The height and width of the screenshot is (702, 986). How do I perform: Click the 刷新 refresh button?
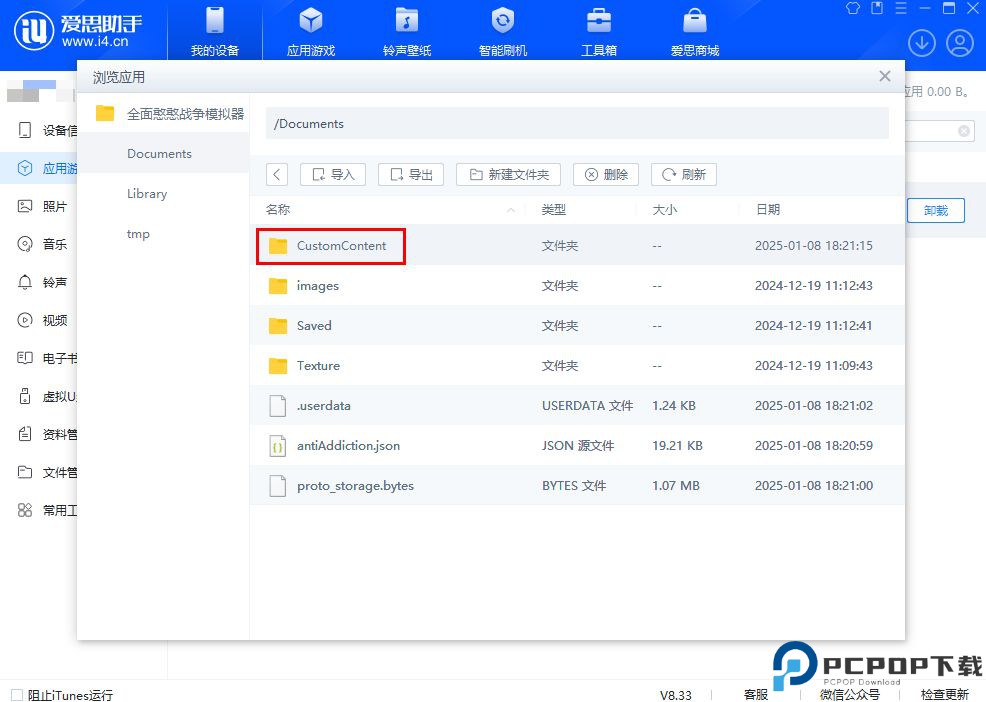pyautogui.click(x=683, y=174)
